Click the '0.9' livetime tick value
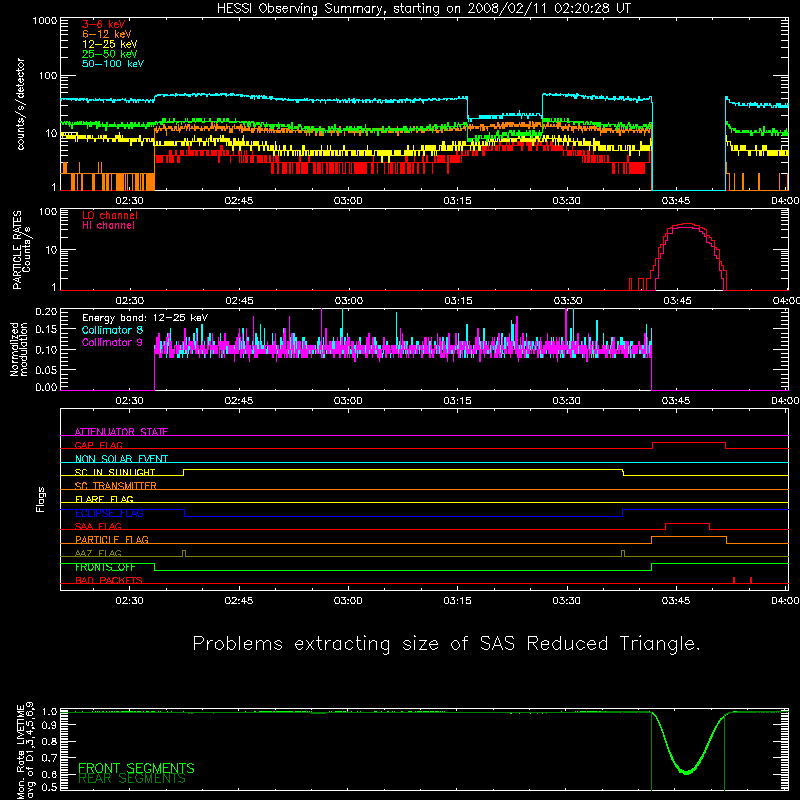The image size is (800, 800). pos(50,725)
